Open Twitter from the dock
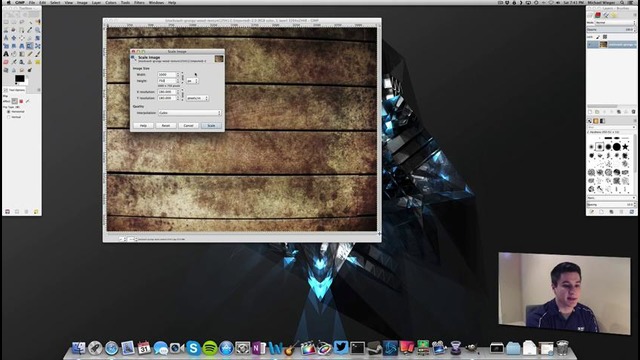 [x=341, y=348]
